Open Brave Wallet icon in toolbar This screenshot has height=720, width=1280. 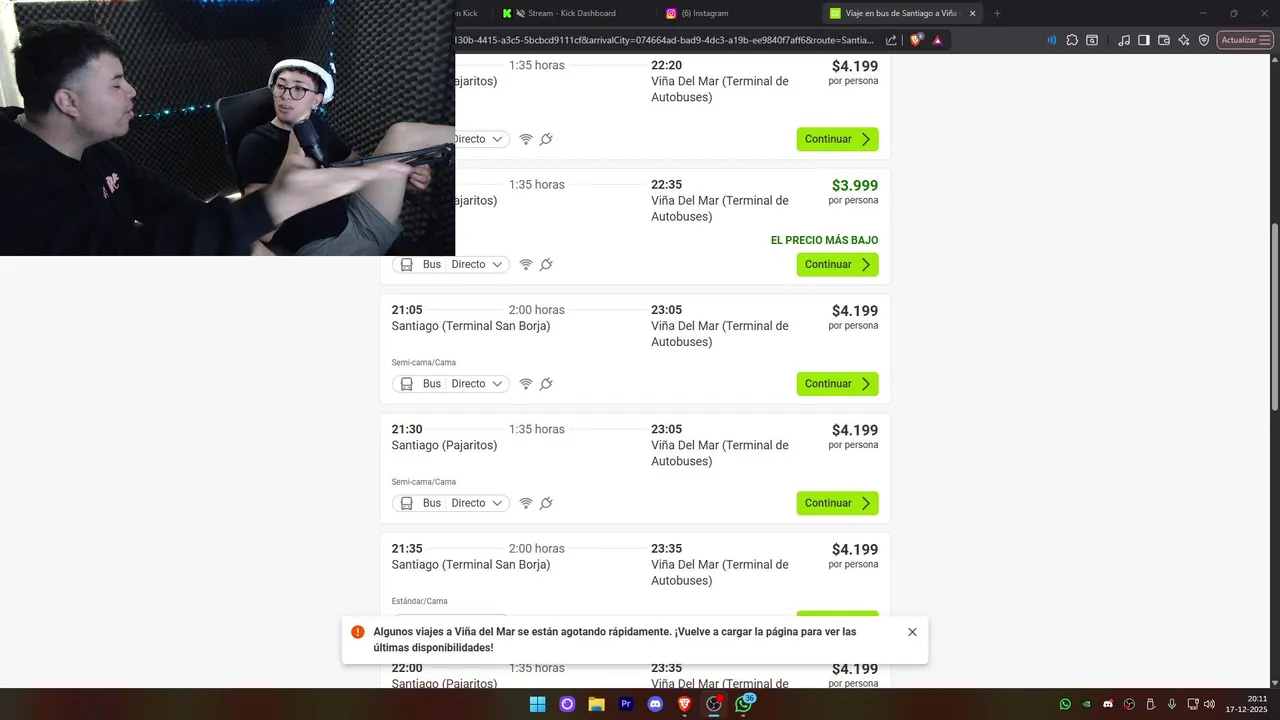pos(1164,40)
